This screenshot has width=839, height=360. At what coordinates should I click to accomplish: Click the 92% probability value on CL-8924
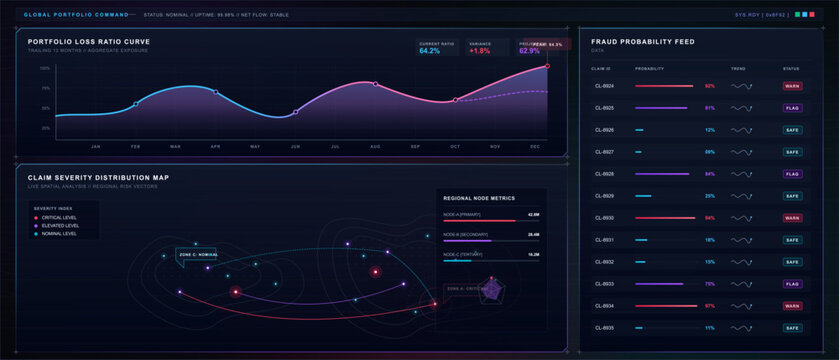tap(710, 86)
